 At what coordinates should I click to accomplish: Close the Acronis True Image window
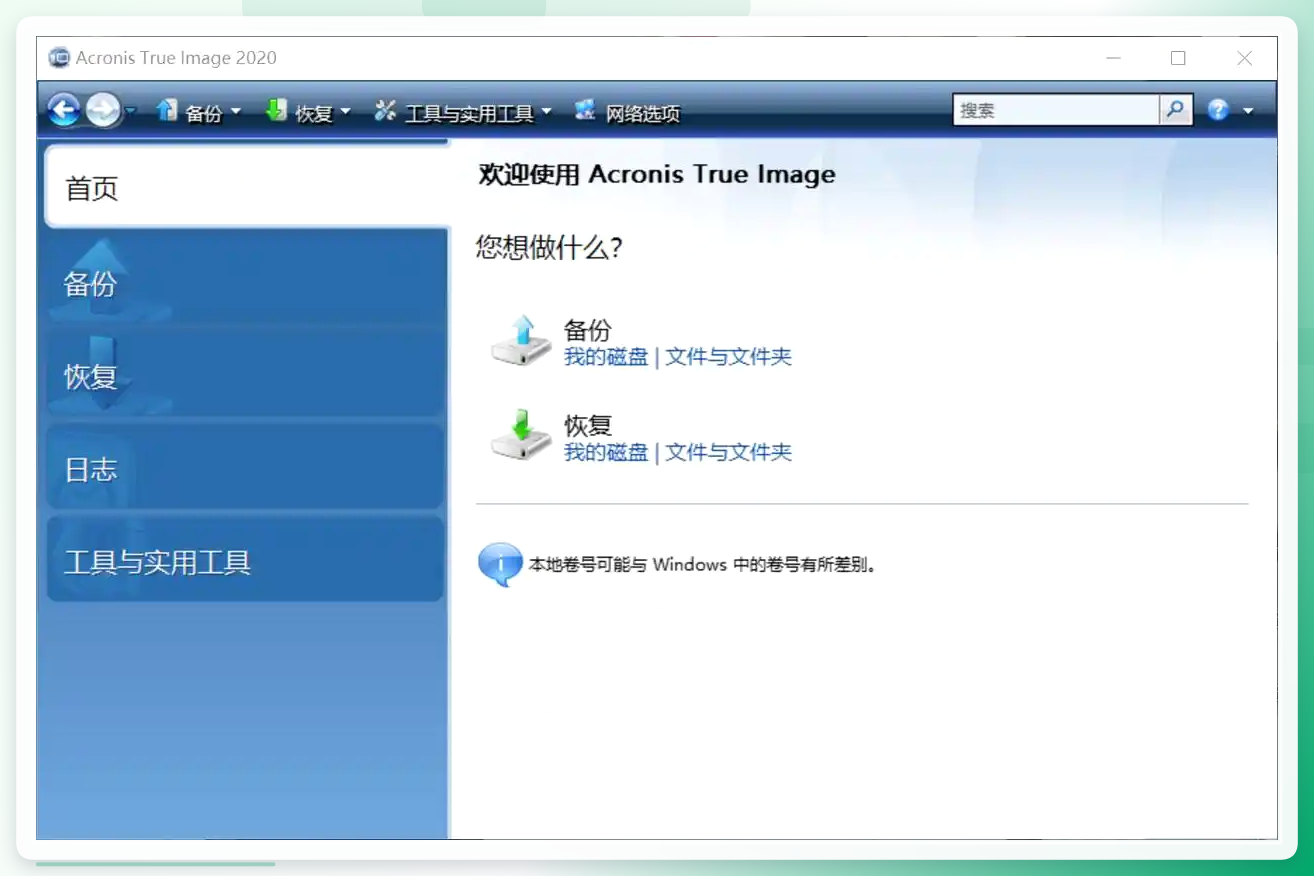pos(1244,58)
